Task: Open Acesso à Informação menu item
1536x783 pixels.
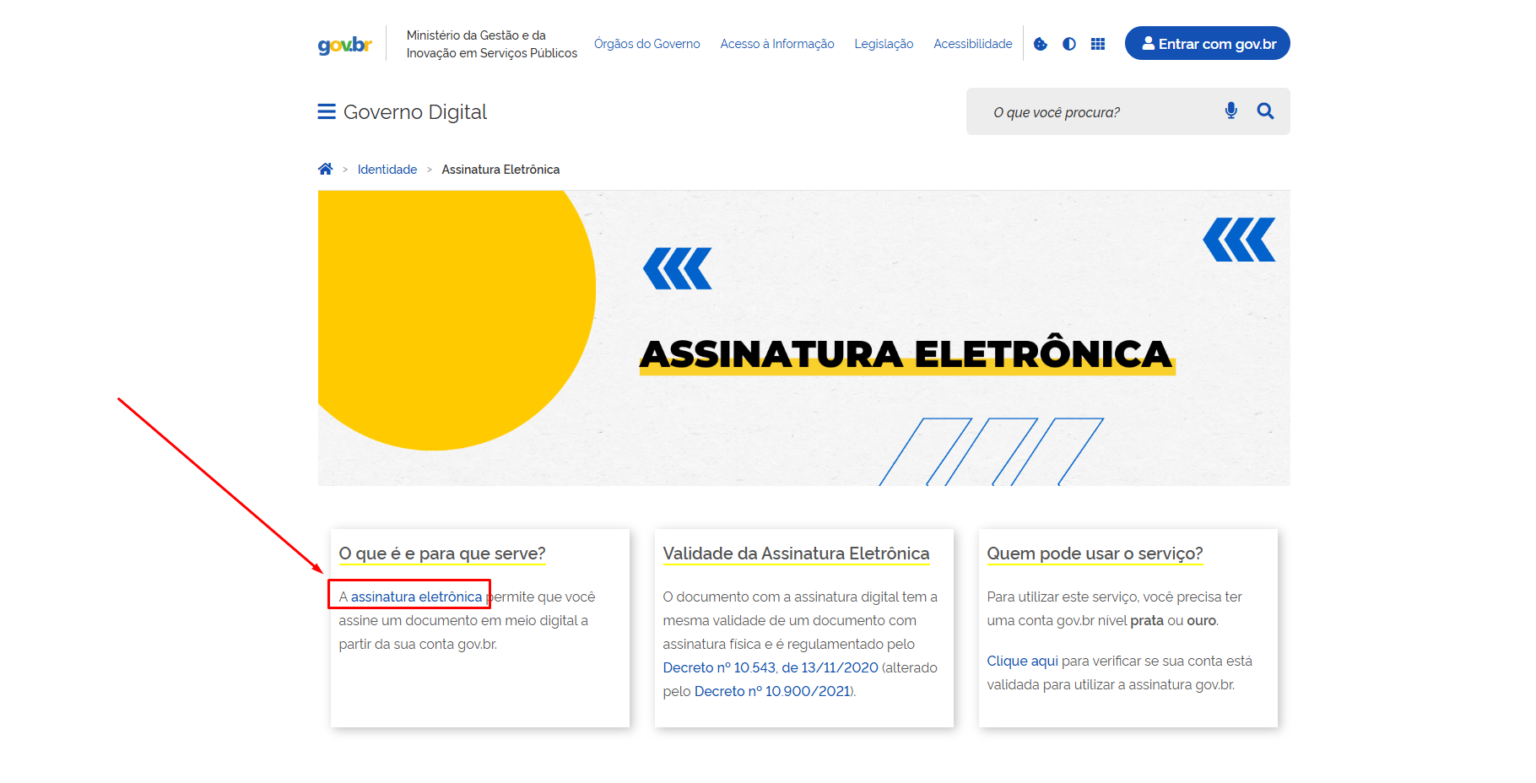Action: (777, 44)
